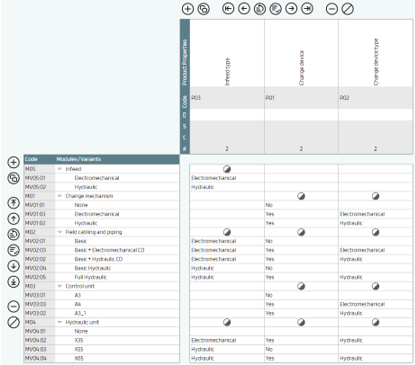
Task: Select variant None in row MV01:01
Action: 81,205
